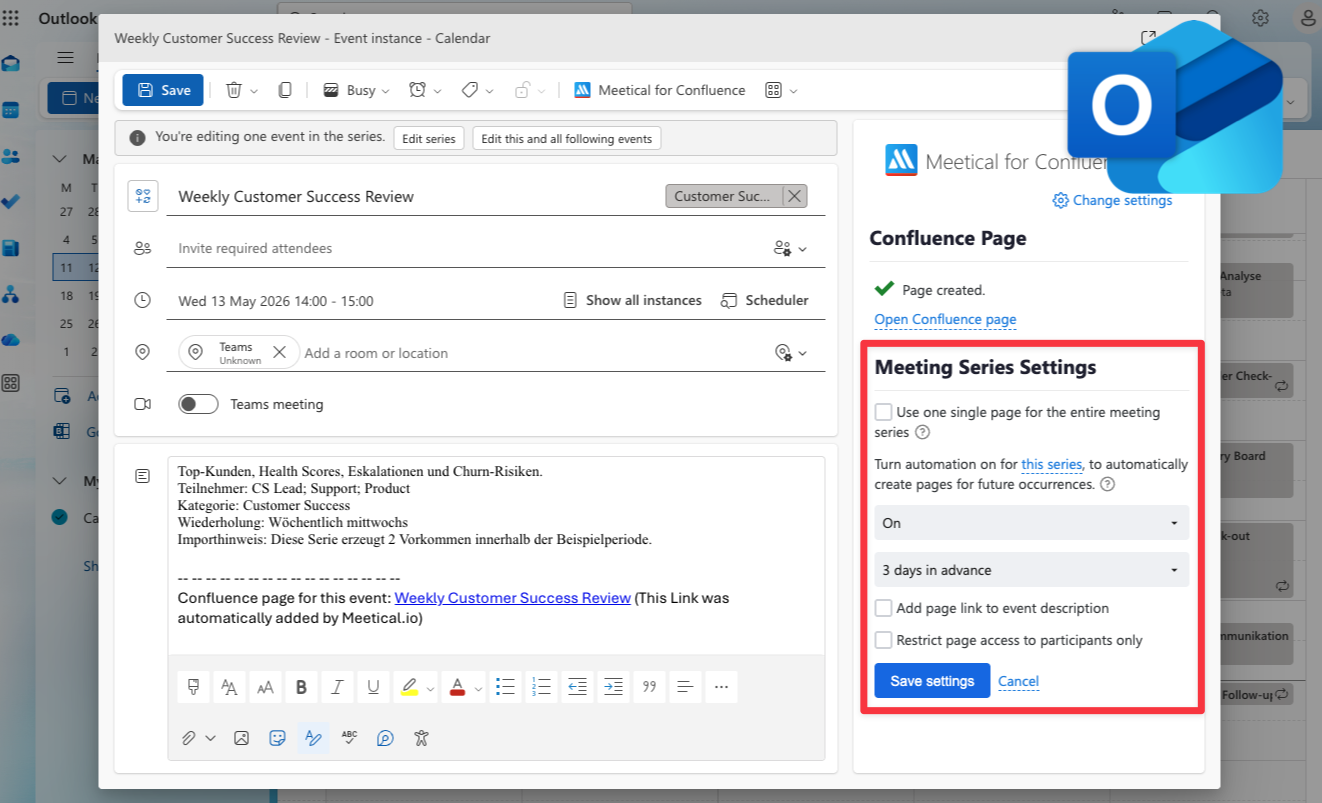Open People in the Outlook sidebar

click(x=11, y=156)
